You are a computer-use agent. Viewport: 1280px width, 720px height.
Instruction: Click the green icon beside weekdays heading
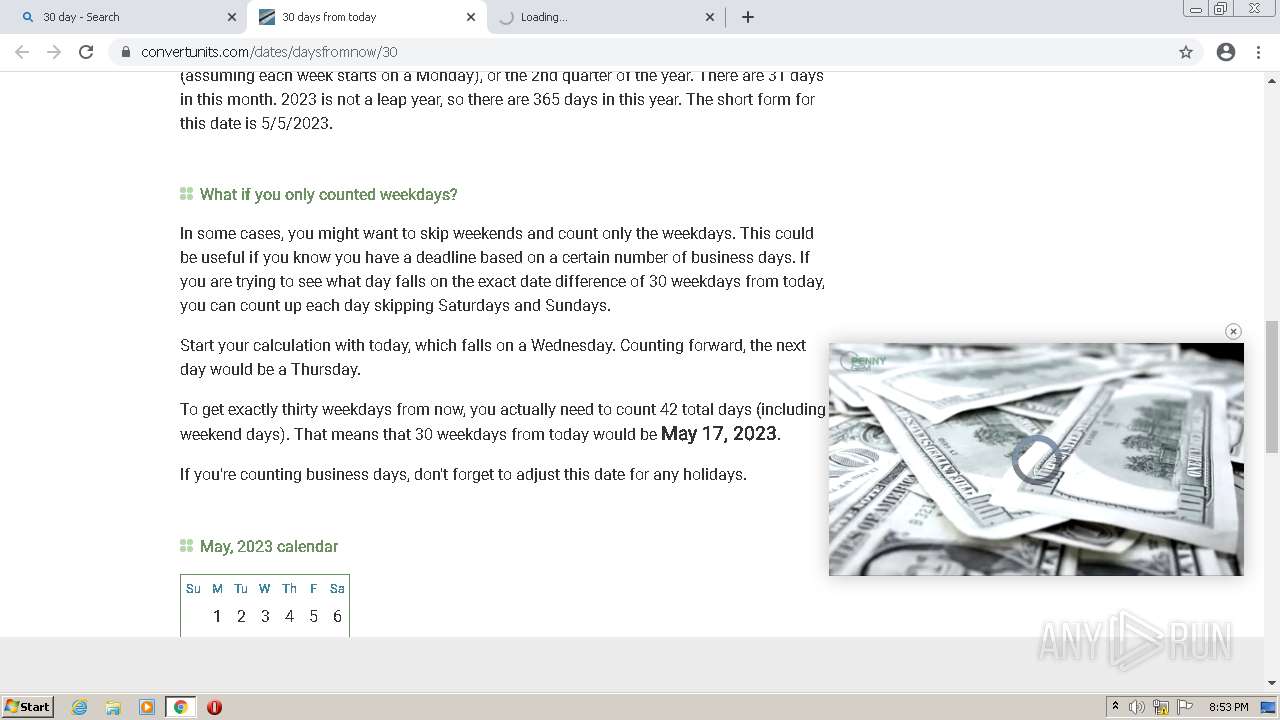point(186,194)
